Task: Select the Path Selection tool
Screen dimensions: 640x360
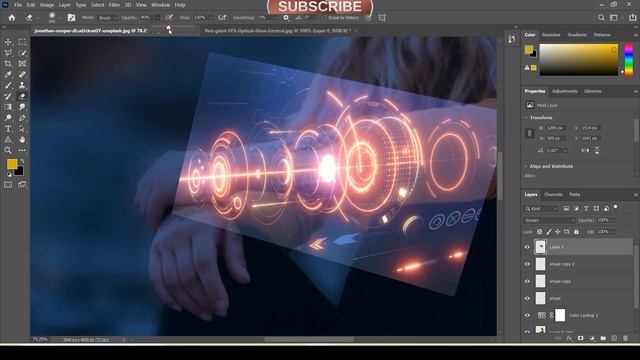Action: coord(22,129)
